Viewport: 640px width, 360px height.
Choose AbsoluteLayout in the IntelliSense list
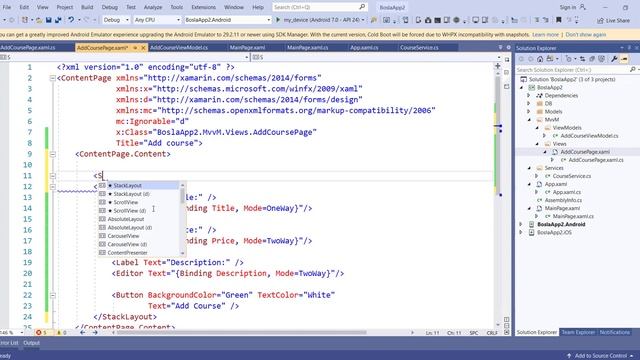click(x=138, y=219)
